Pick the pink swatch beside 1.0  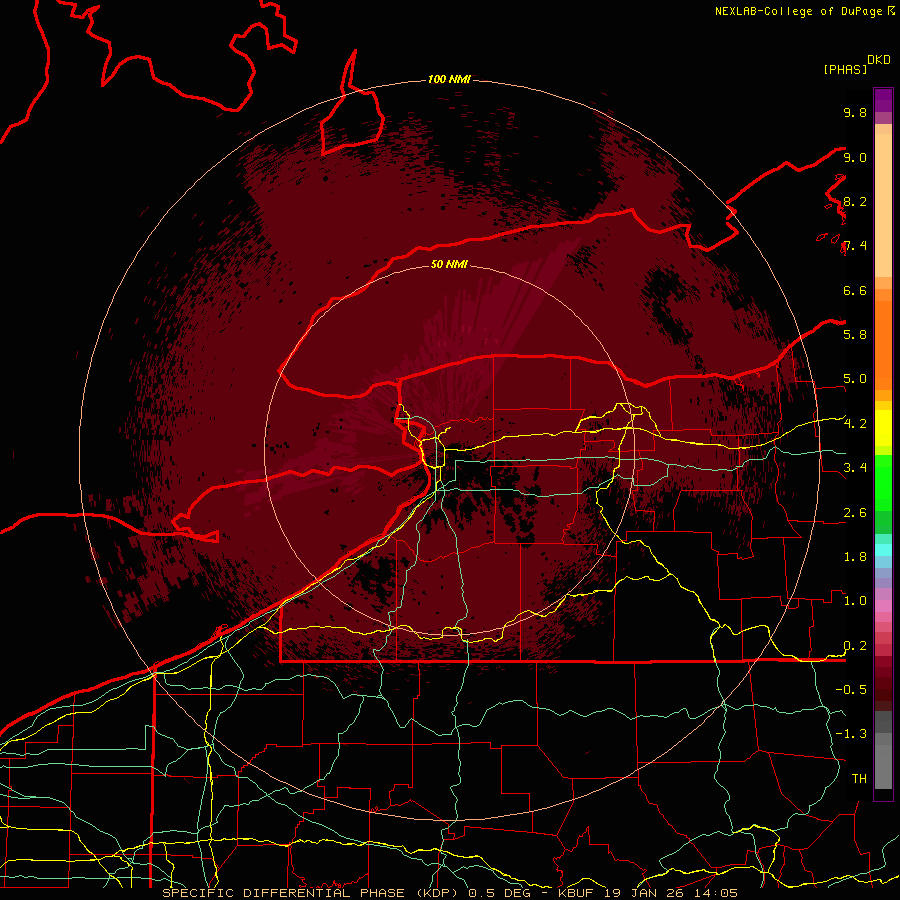(883, 605)
